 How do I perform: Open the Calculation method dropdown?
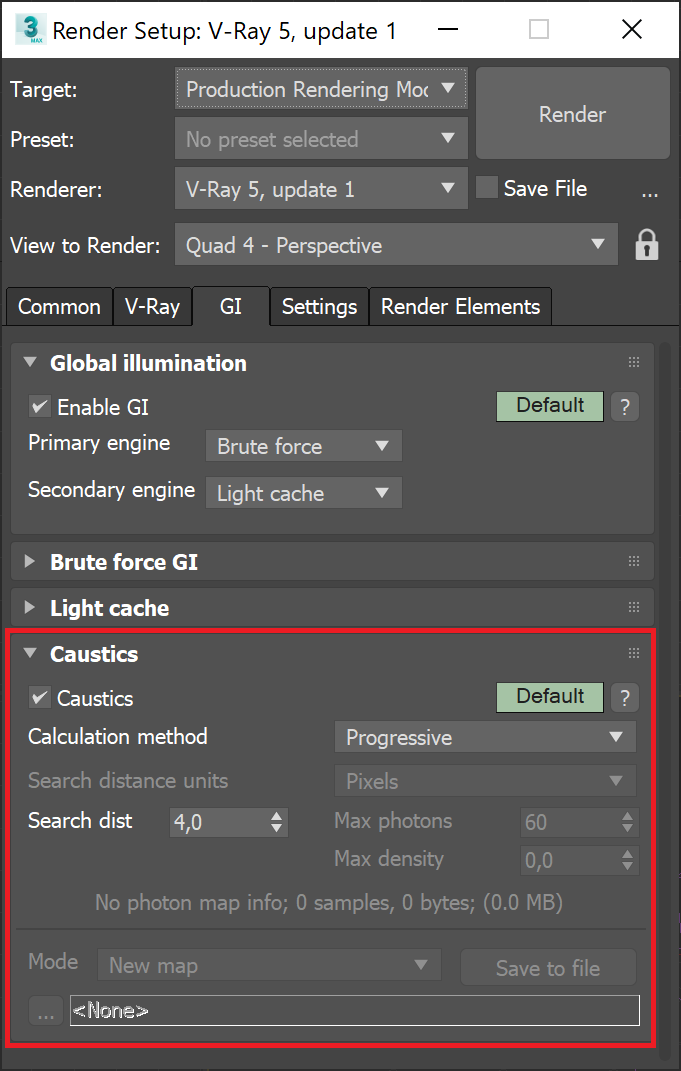[x=485, y=738]
